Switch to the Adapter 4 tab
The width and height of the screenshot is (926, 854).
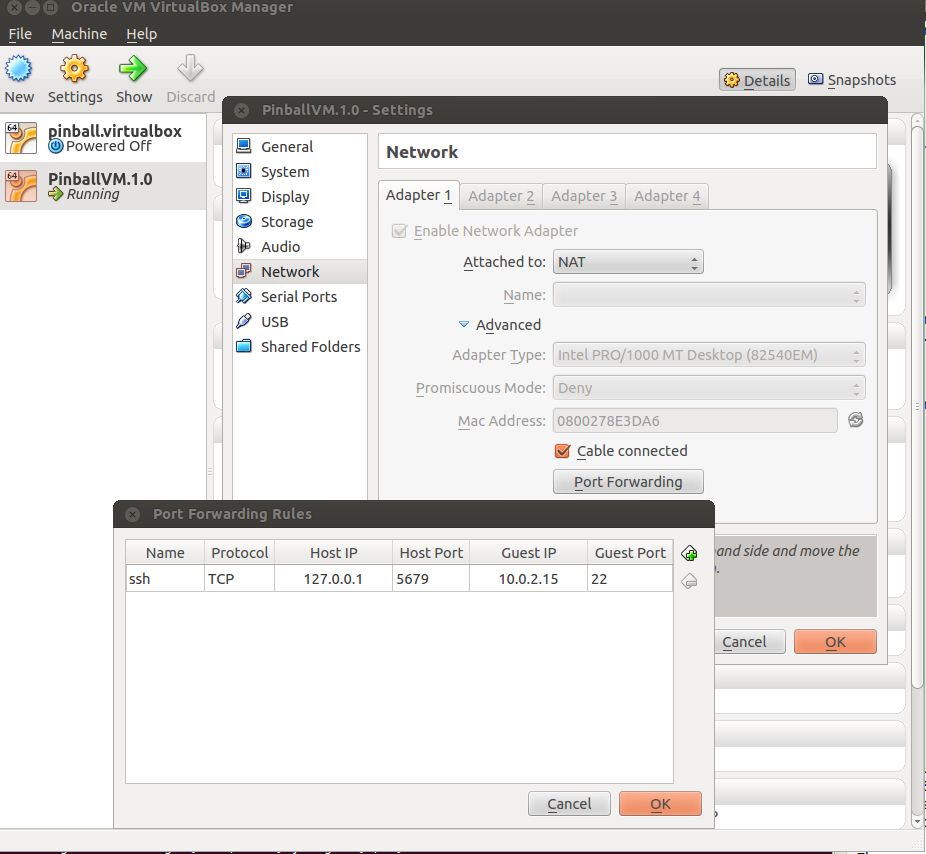pos(667,196)
